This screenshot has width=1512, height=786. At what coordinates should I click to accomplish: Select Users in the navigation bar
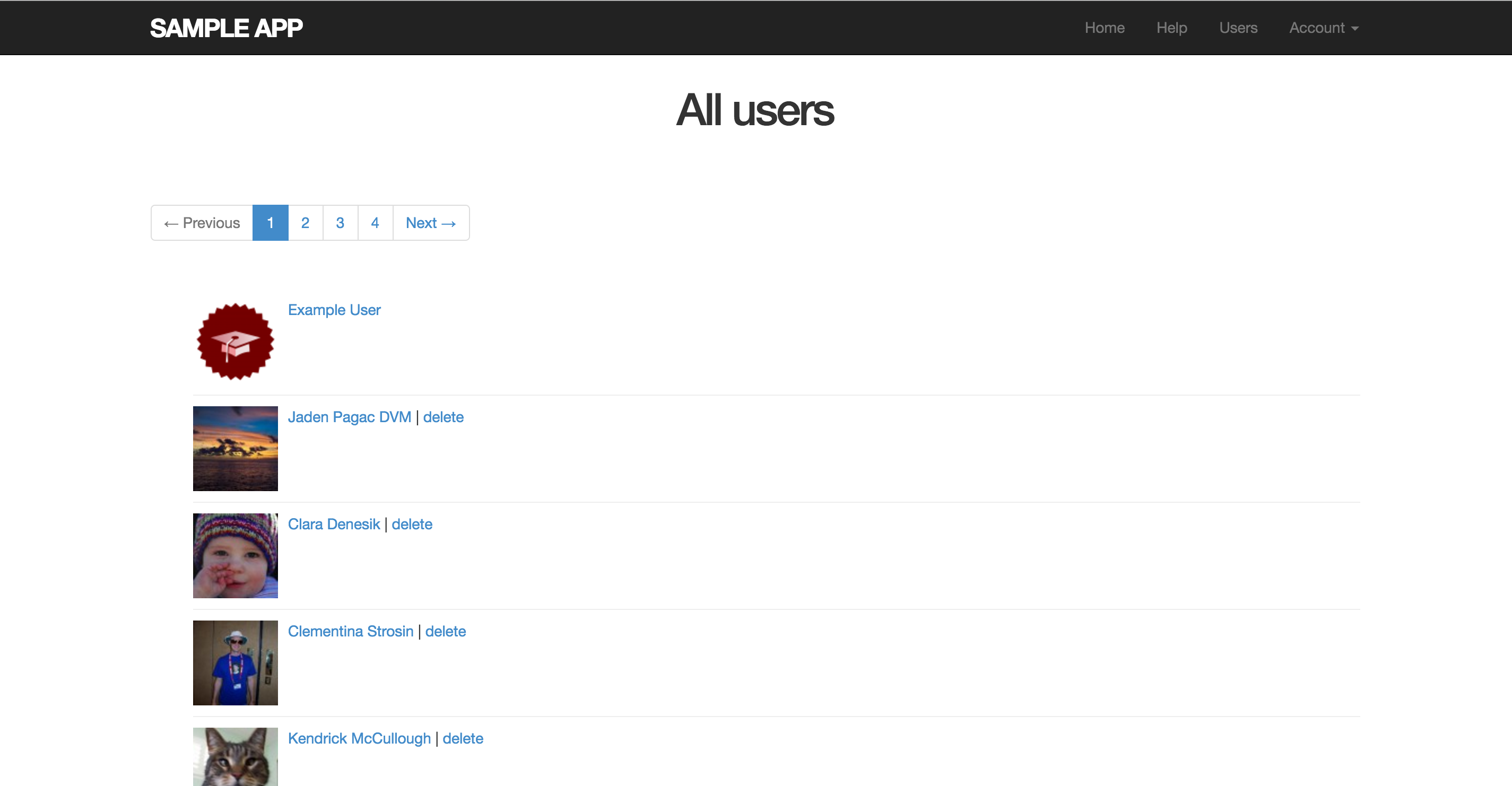coord(1238,28)
